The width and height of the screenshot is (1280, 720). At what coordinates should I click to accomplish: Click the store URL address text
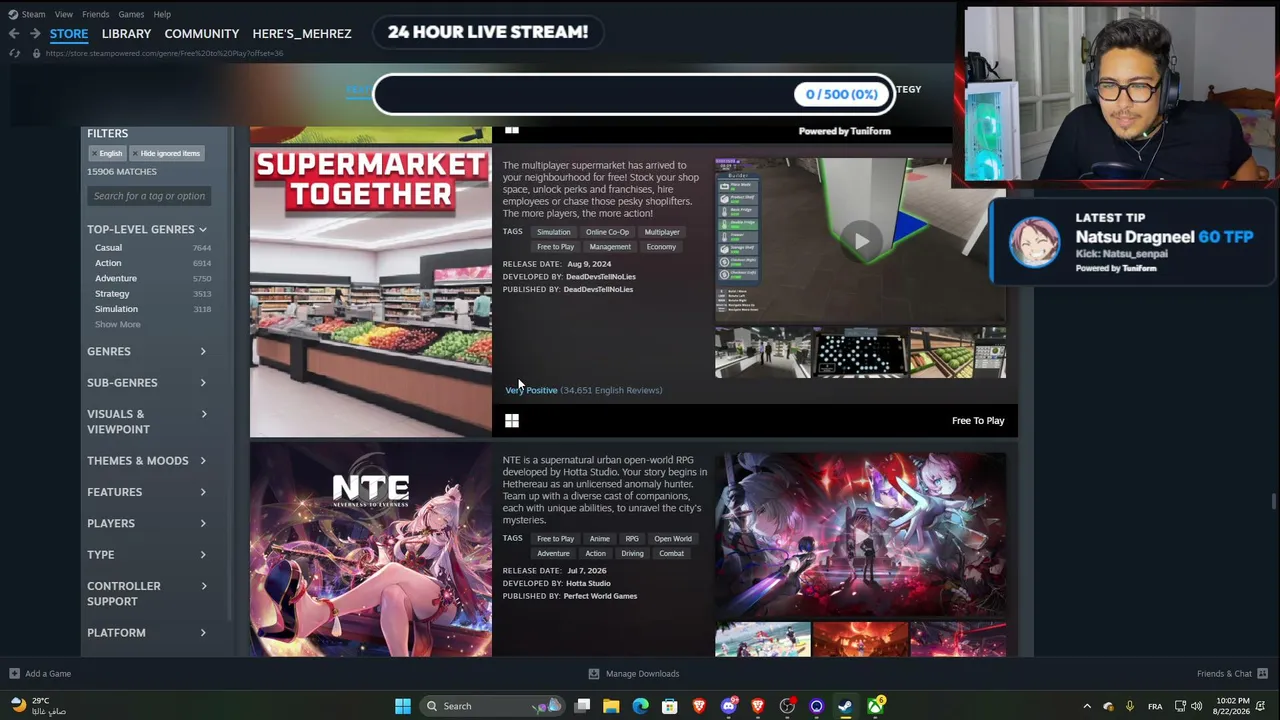pyautogui.click(x=164, y=54)
